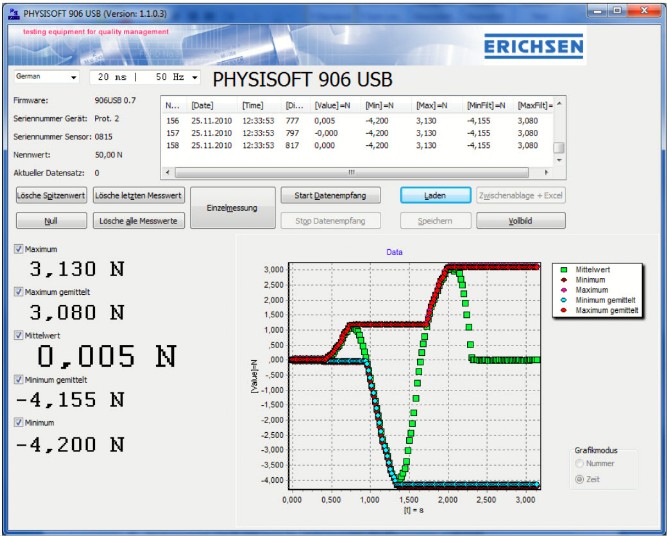Toggle the Maximum checkbox

pyautogui.click(x=18, y=249)
